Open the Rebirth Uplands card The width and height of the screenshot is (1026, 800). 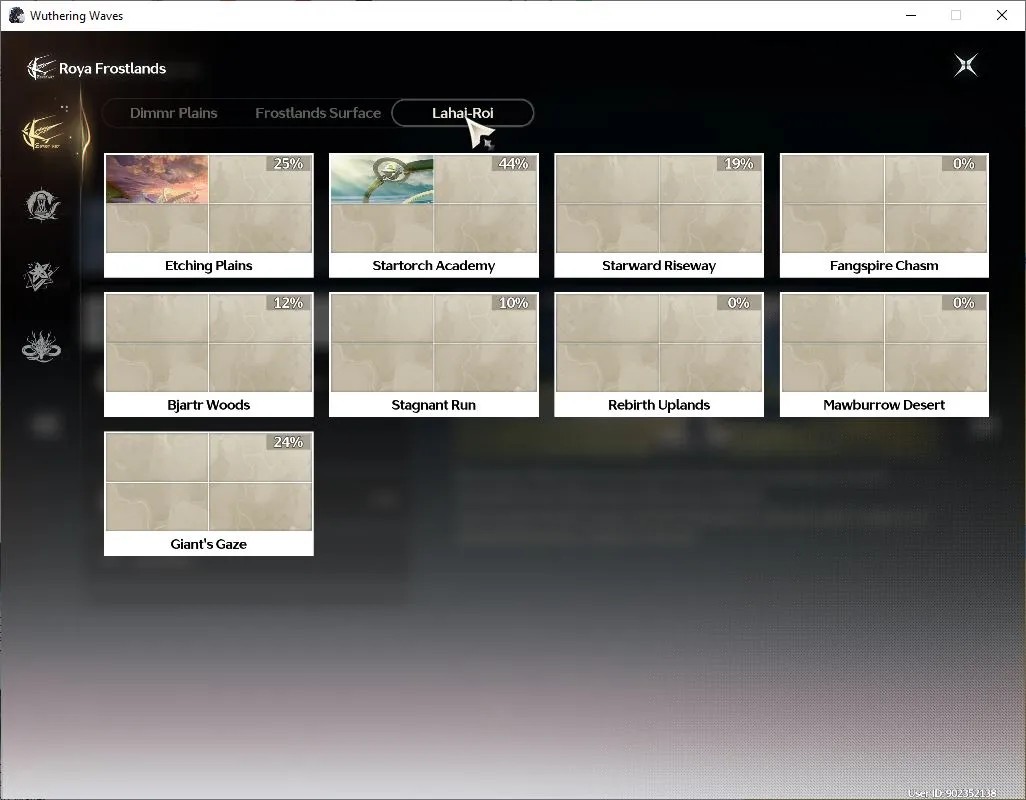pos(659,355)
